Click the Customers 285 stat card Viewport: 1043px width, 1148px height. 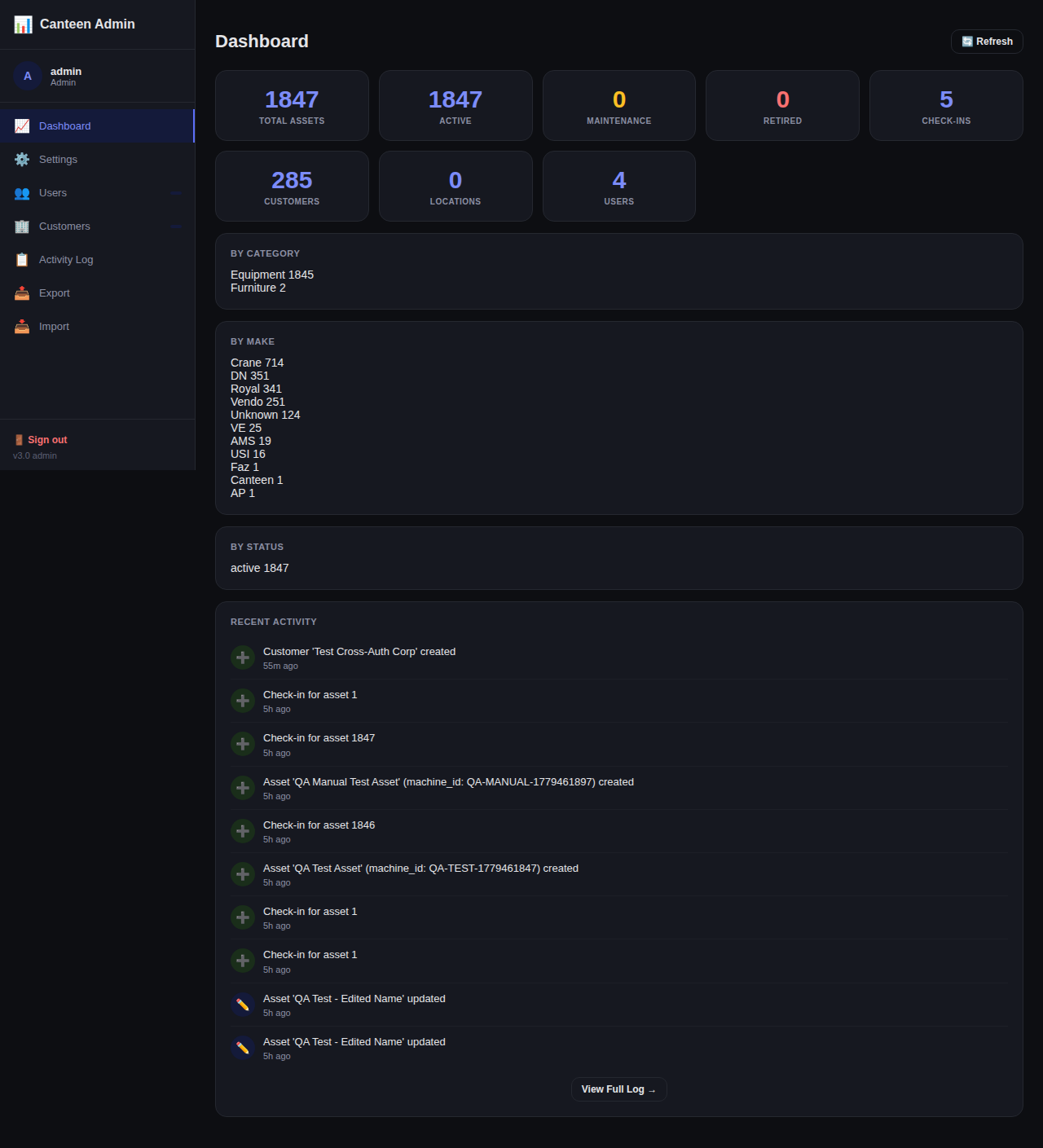click(292, 186)
